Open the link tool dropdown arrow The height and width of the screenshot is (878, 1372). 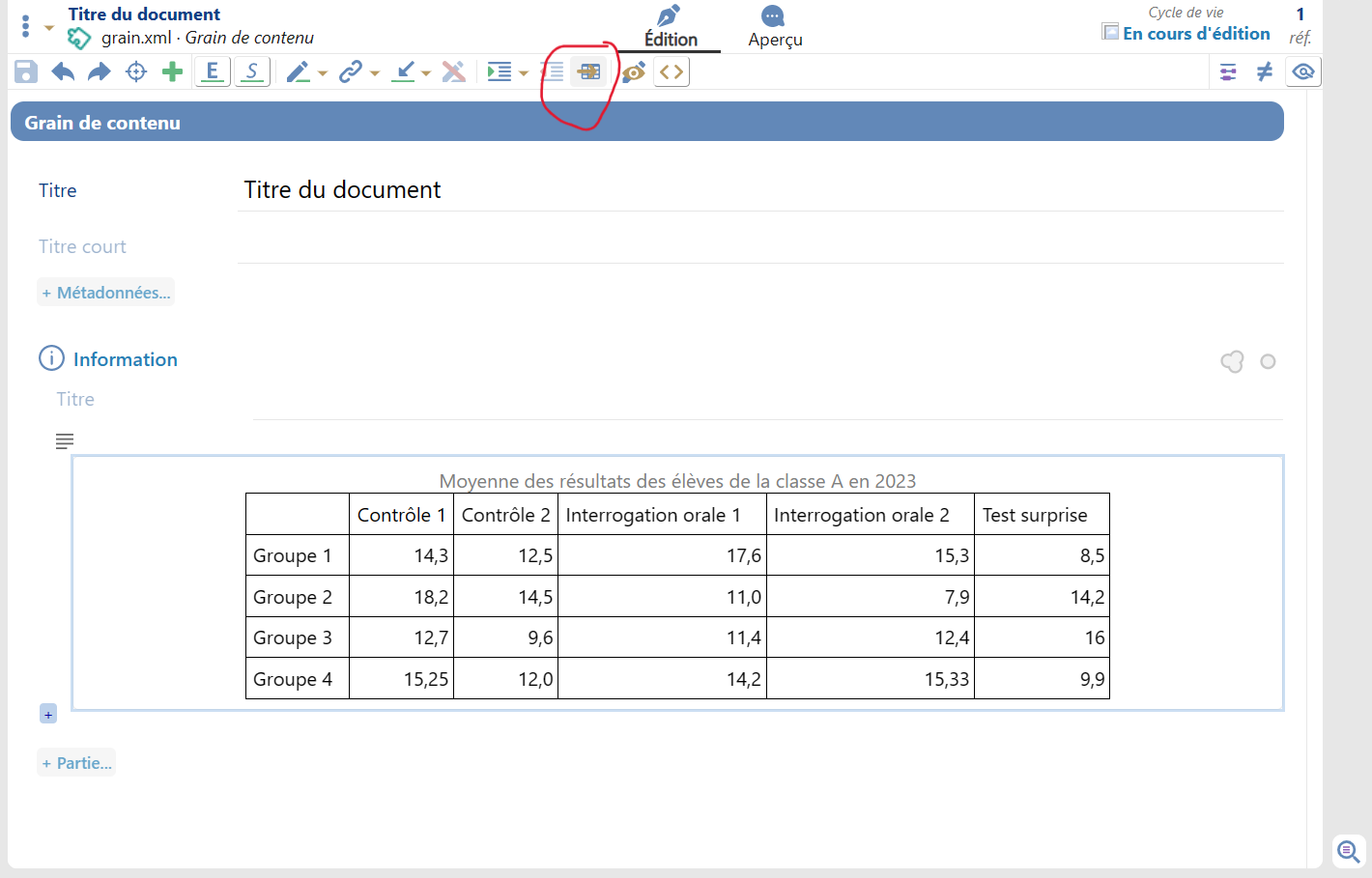375,73
